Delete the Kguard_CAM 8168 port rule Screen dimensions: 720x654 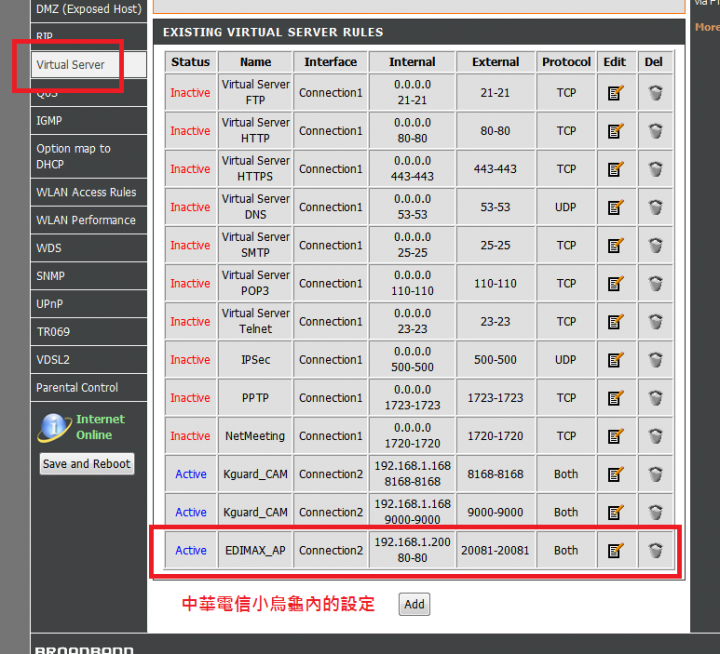pos(655,474)
